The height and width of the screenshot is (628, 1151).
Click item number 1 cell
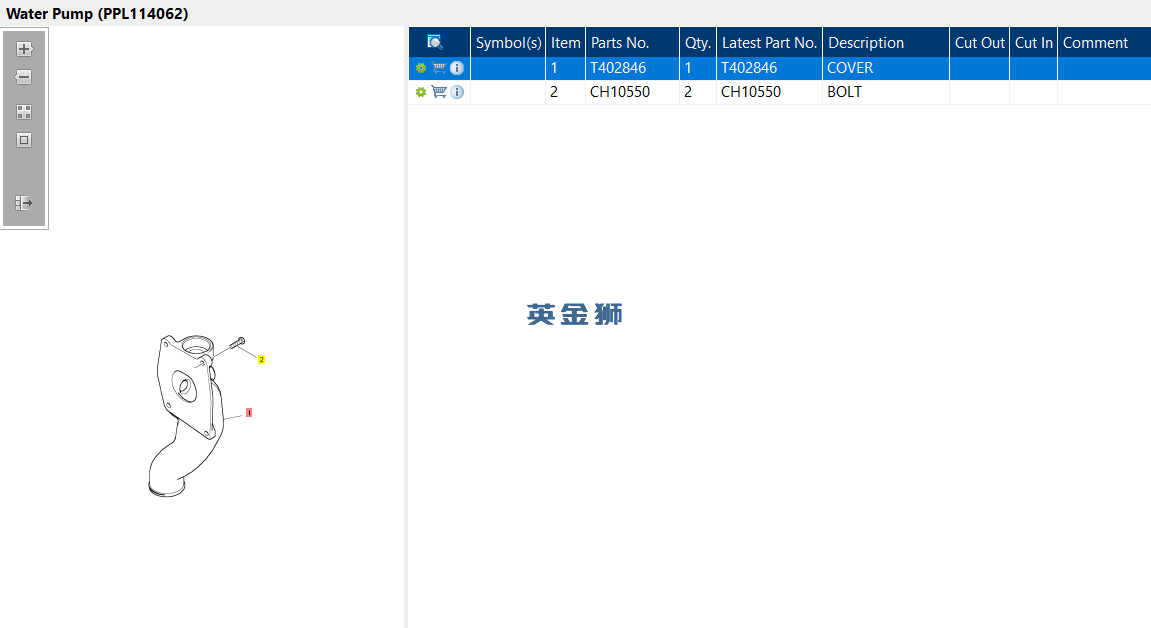tap(565, 68)
